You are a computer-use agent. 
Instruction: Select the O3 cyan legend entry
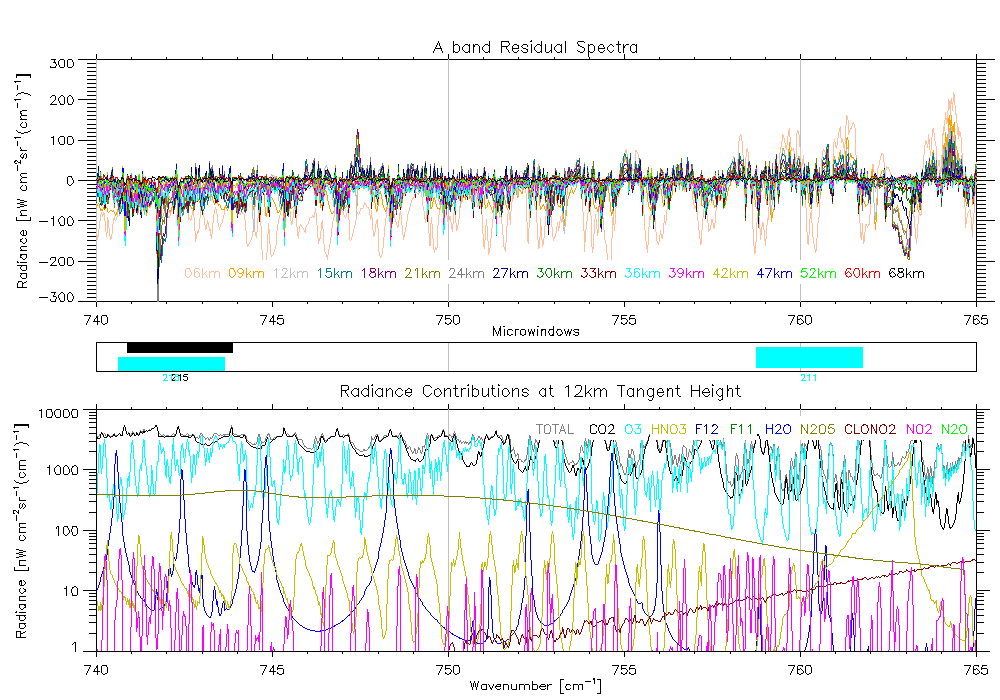[x=634, y=430]
